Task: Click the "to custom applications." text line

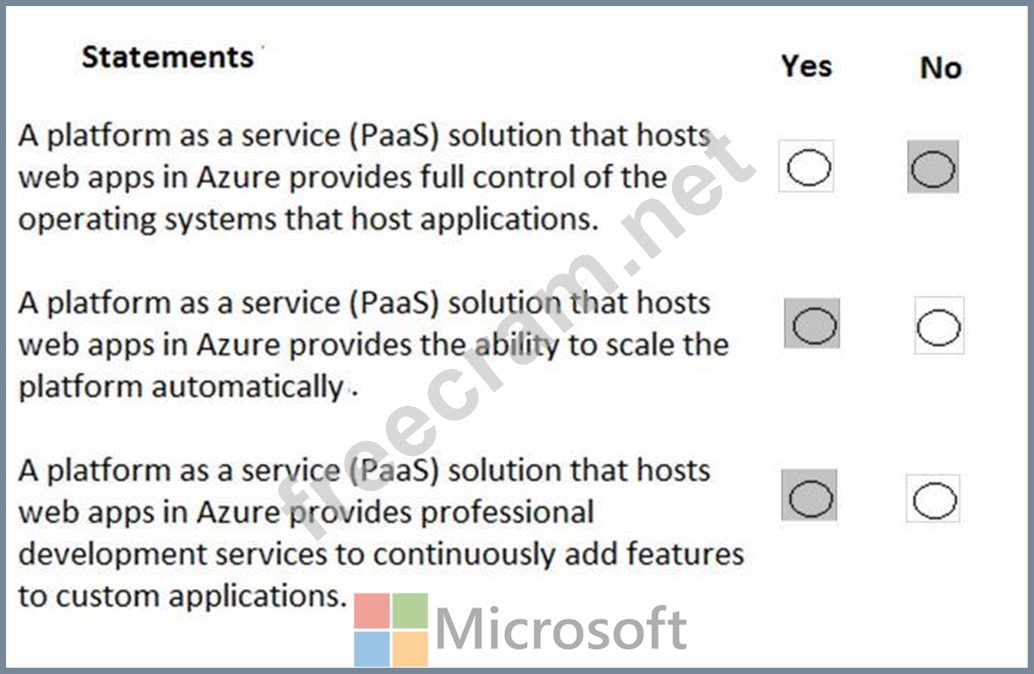Action: coord(182,596)
